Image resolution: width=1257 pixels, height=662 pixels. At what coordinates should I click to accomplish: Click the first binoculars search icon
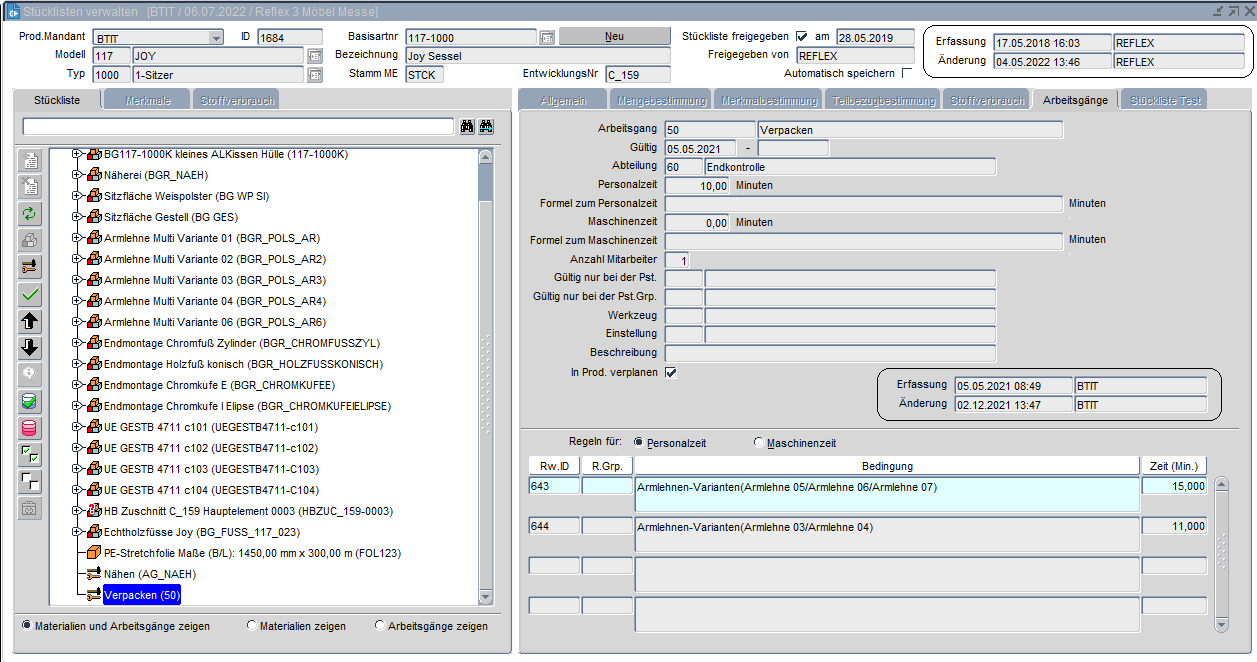467,127
